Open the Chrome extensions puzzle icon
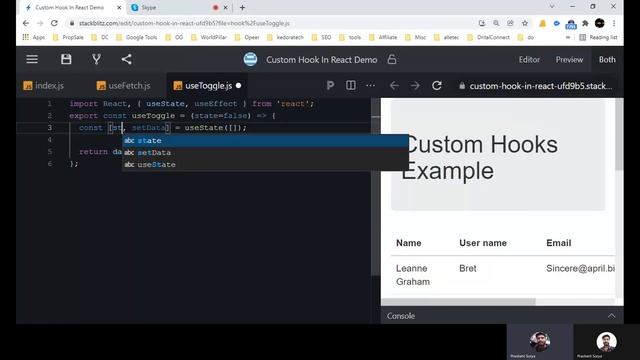This screenshot has height=360, width=640. (585, 23)
